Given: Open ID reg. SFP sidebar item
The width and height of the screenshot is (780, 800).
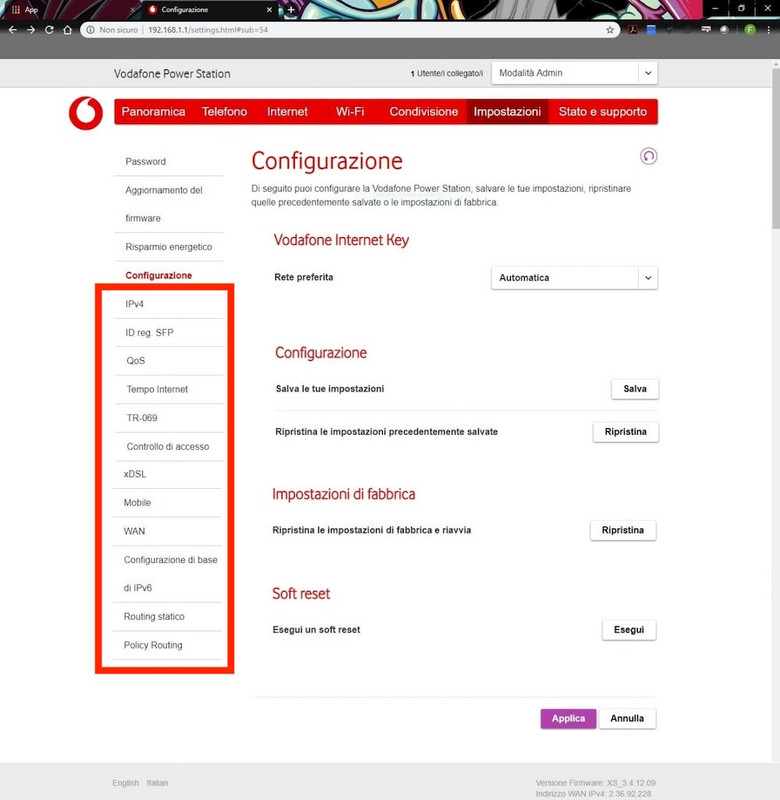Looking at the screenshot, I should point(149,333).
